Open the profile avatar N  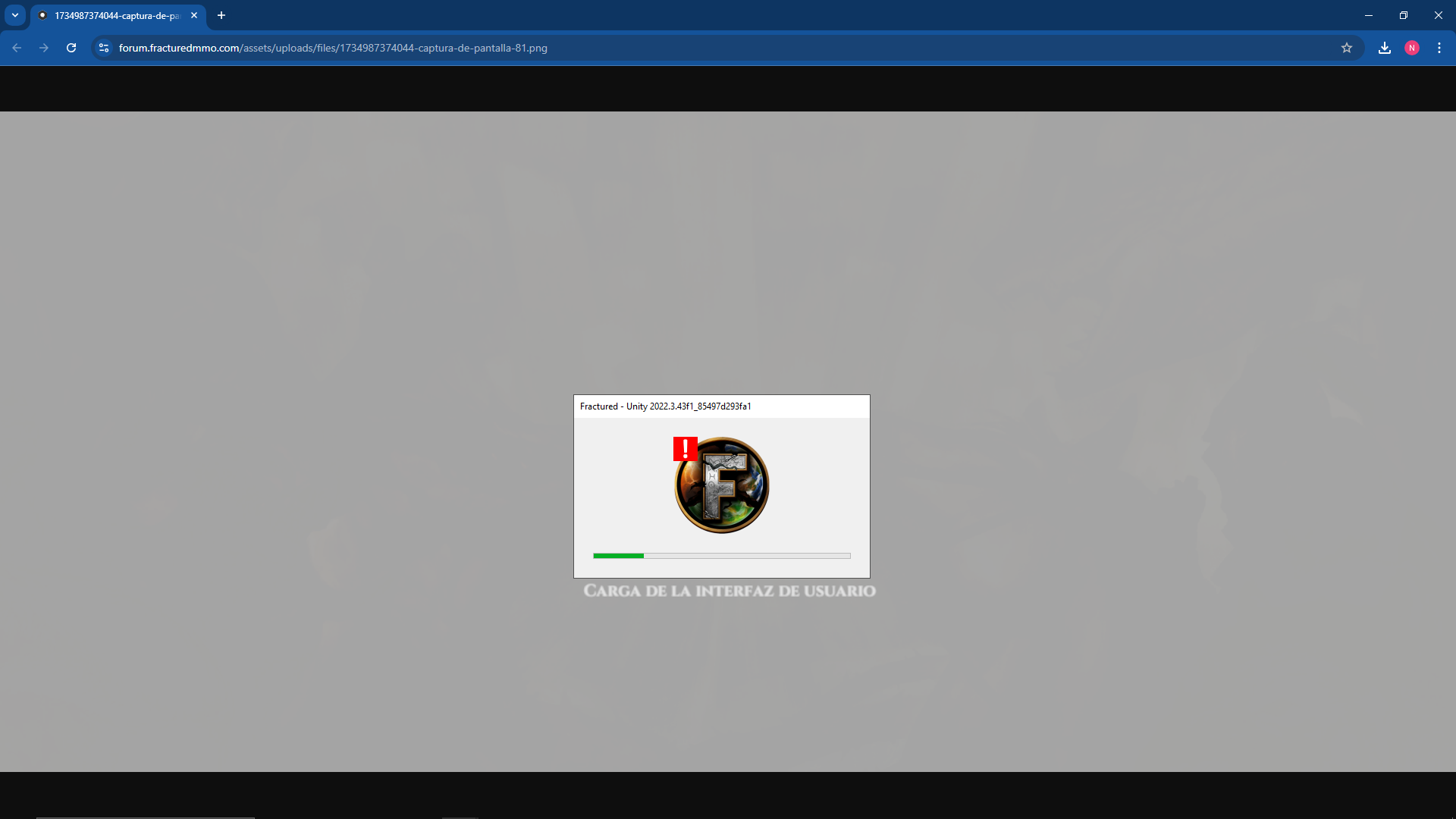1412,48
